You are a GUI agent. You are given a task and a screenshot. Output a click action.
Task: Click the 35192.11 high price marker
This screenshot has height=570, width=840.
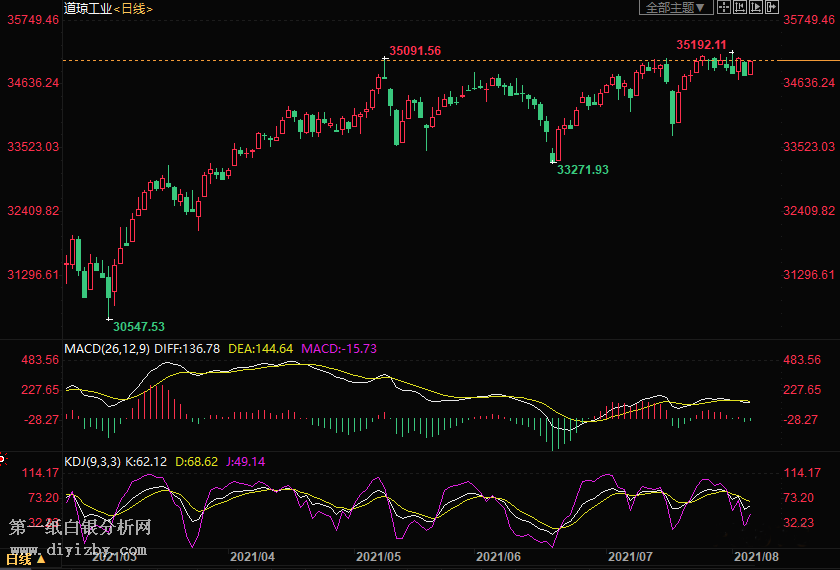[700, 45]
